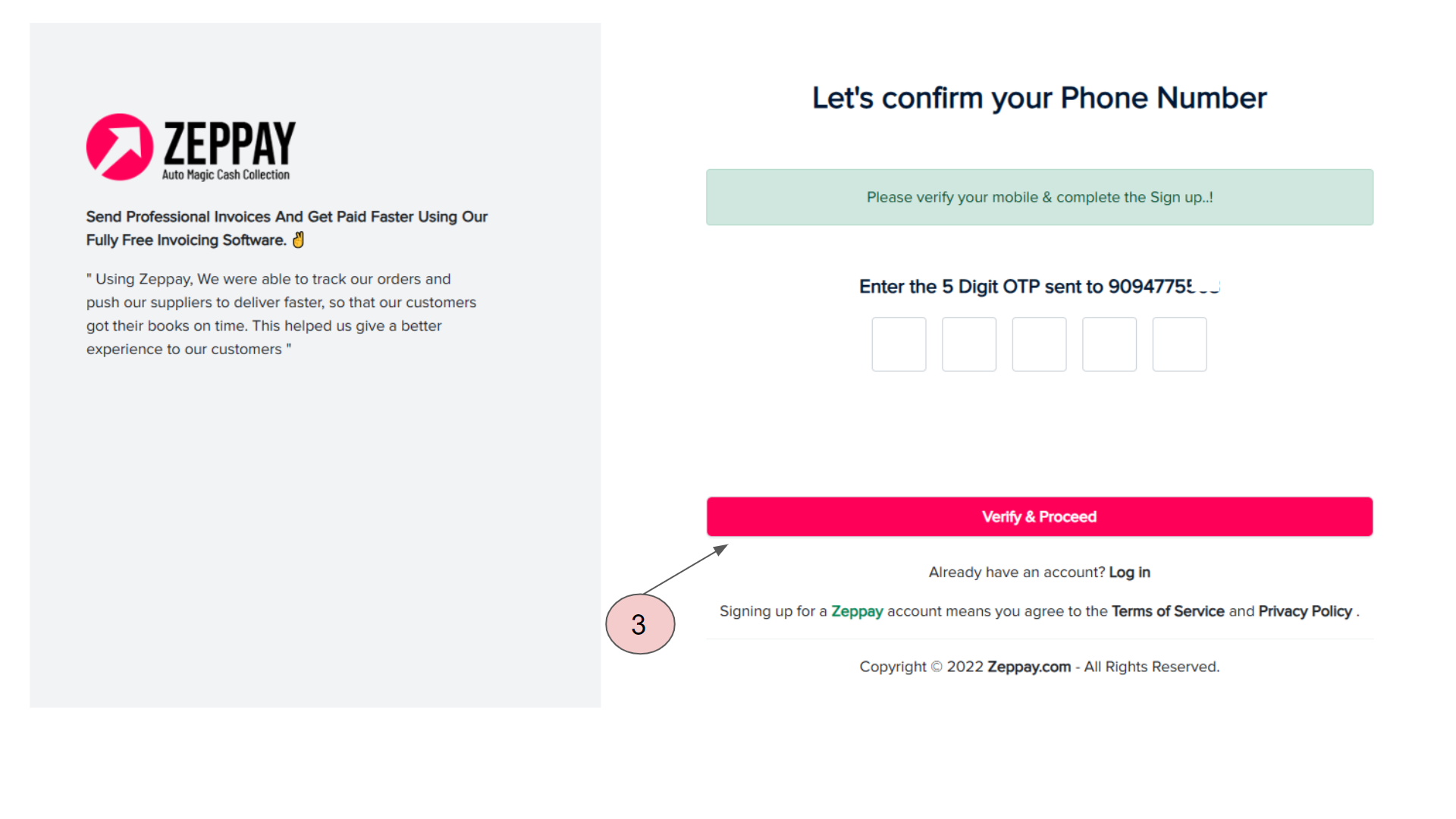Click the numbered annotation circle 3
This screenshot has width=1456, height=819.
pyautogui.click(x=640, y=624)
